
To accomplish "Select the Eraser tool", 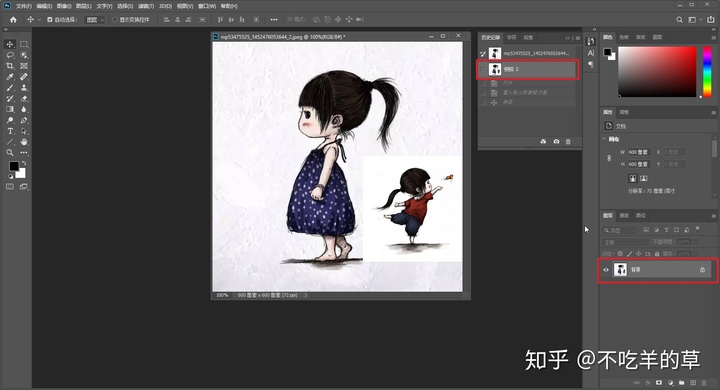I will [x=24, y=98].
